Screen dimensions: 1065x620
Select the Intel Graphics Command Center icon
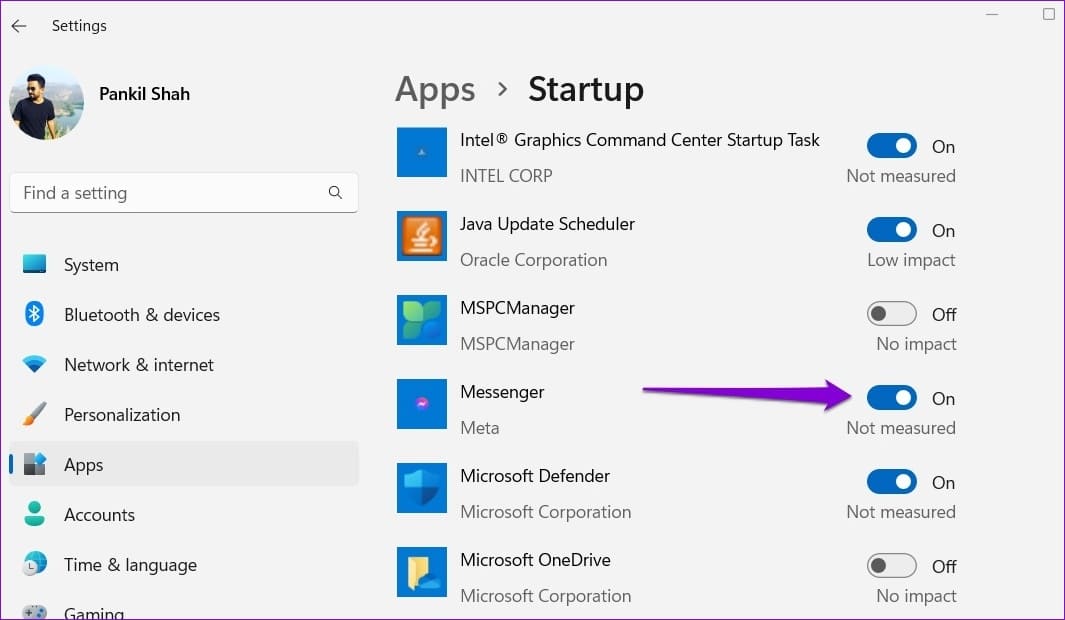422,152
